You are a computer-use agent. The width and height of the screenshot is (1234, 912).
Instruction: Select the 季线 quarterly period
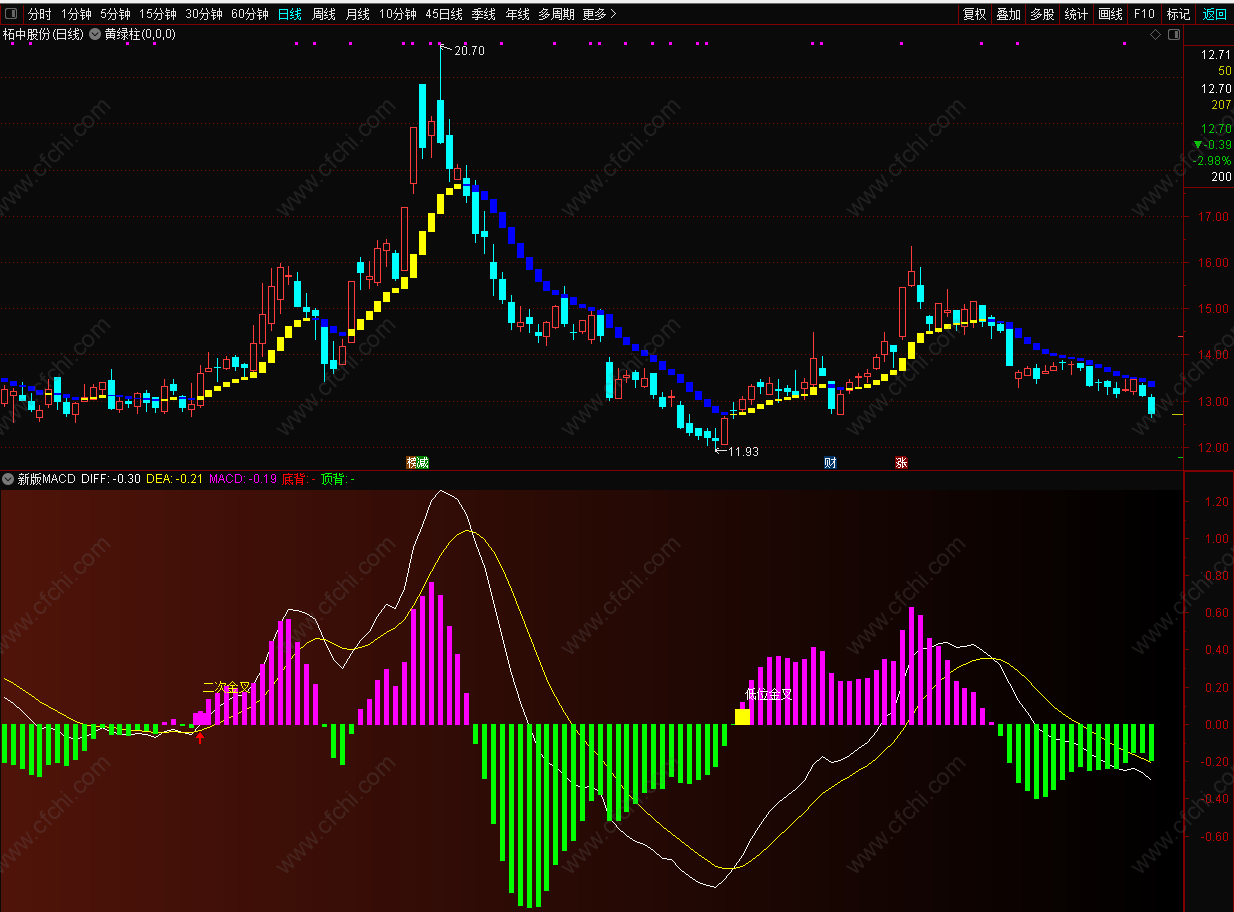pos(484,14)
